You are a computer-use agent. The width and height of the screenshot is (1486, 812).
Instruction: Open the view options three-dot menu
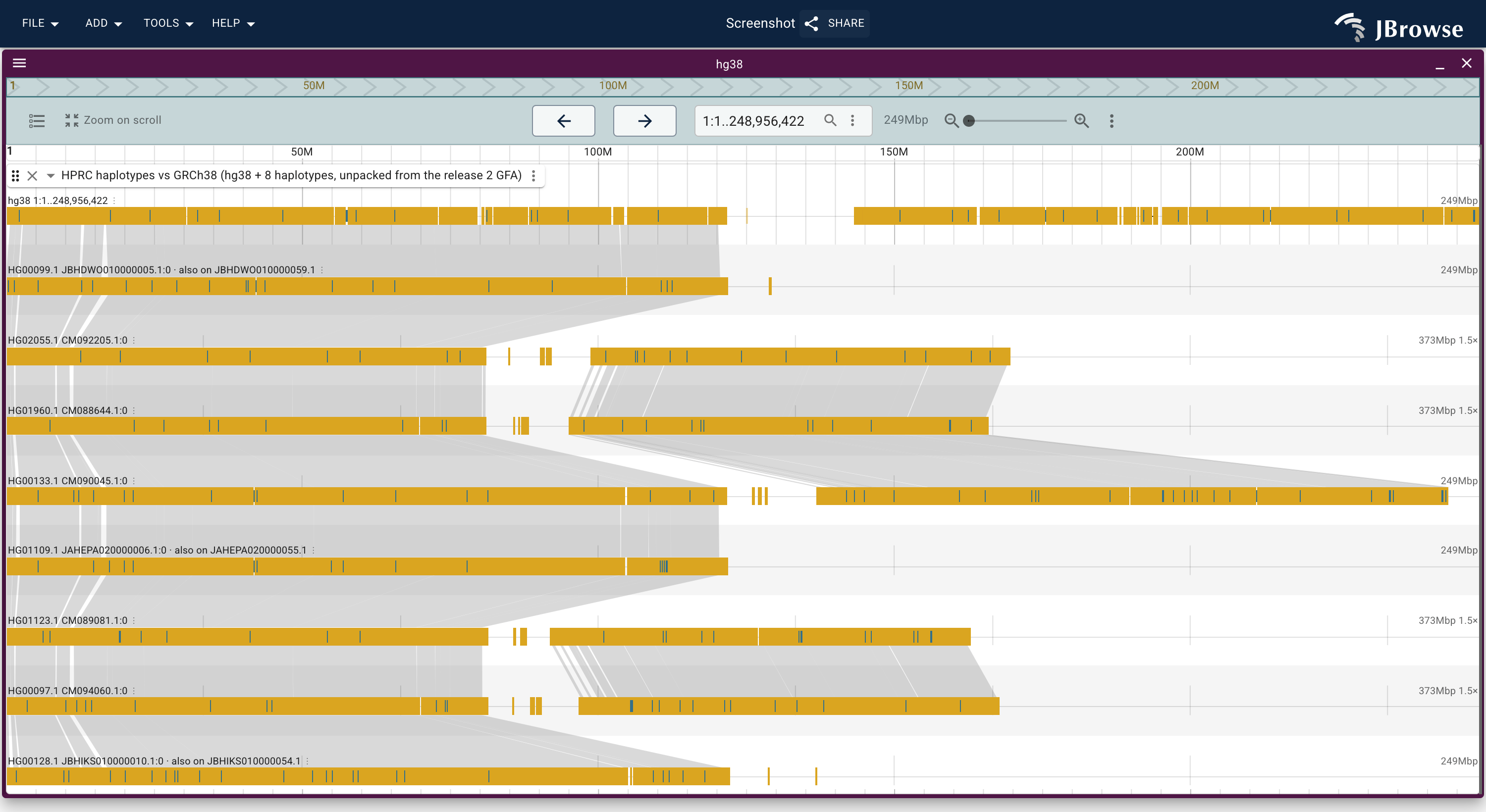tap(1112, 120)
